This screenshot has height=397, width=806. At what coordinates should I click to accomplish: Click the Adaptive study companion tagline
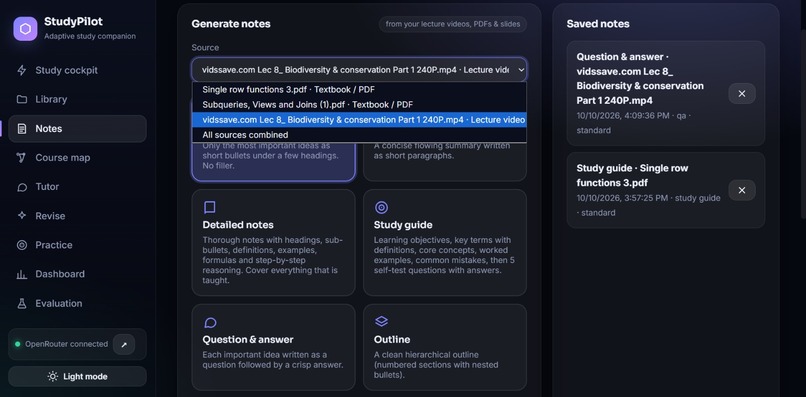coord(90,37)
